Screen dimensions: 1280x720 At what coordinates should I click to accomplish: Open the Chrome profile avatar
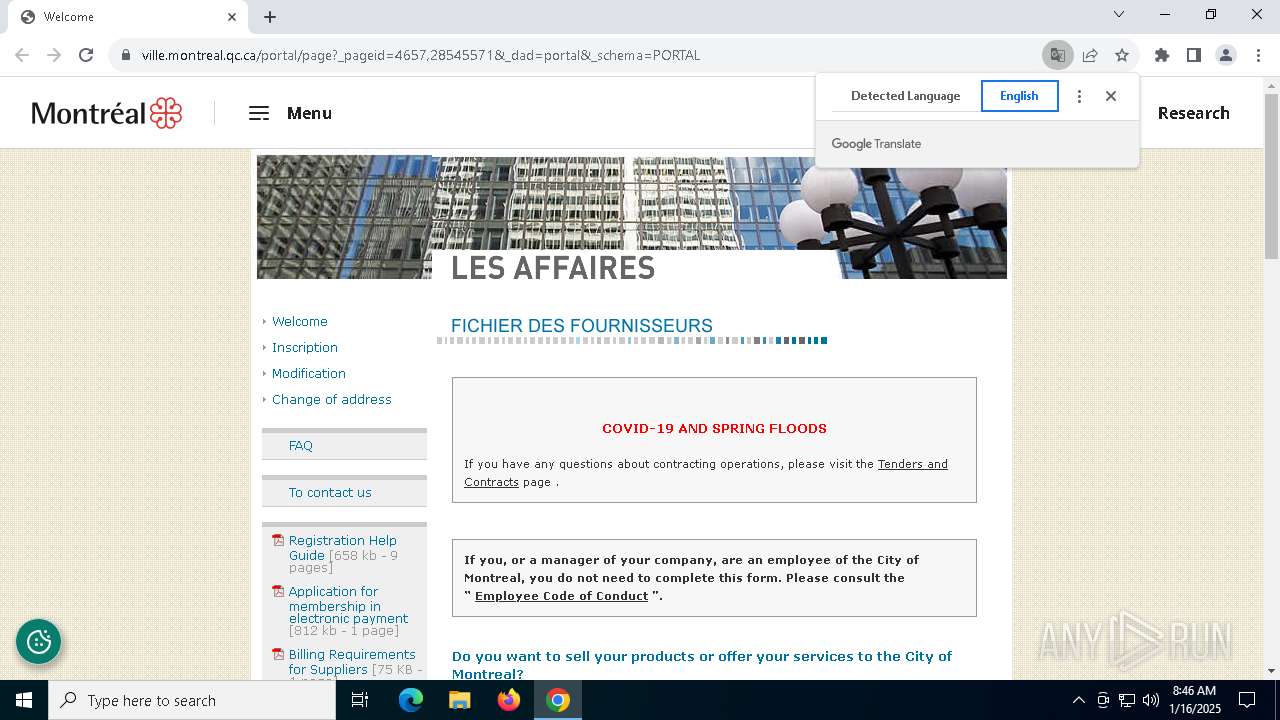tap(1226, 55)
